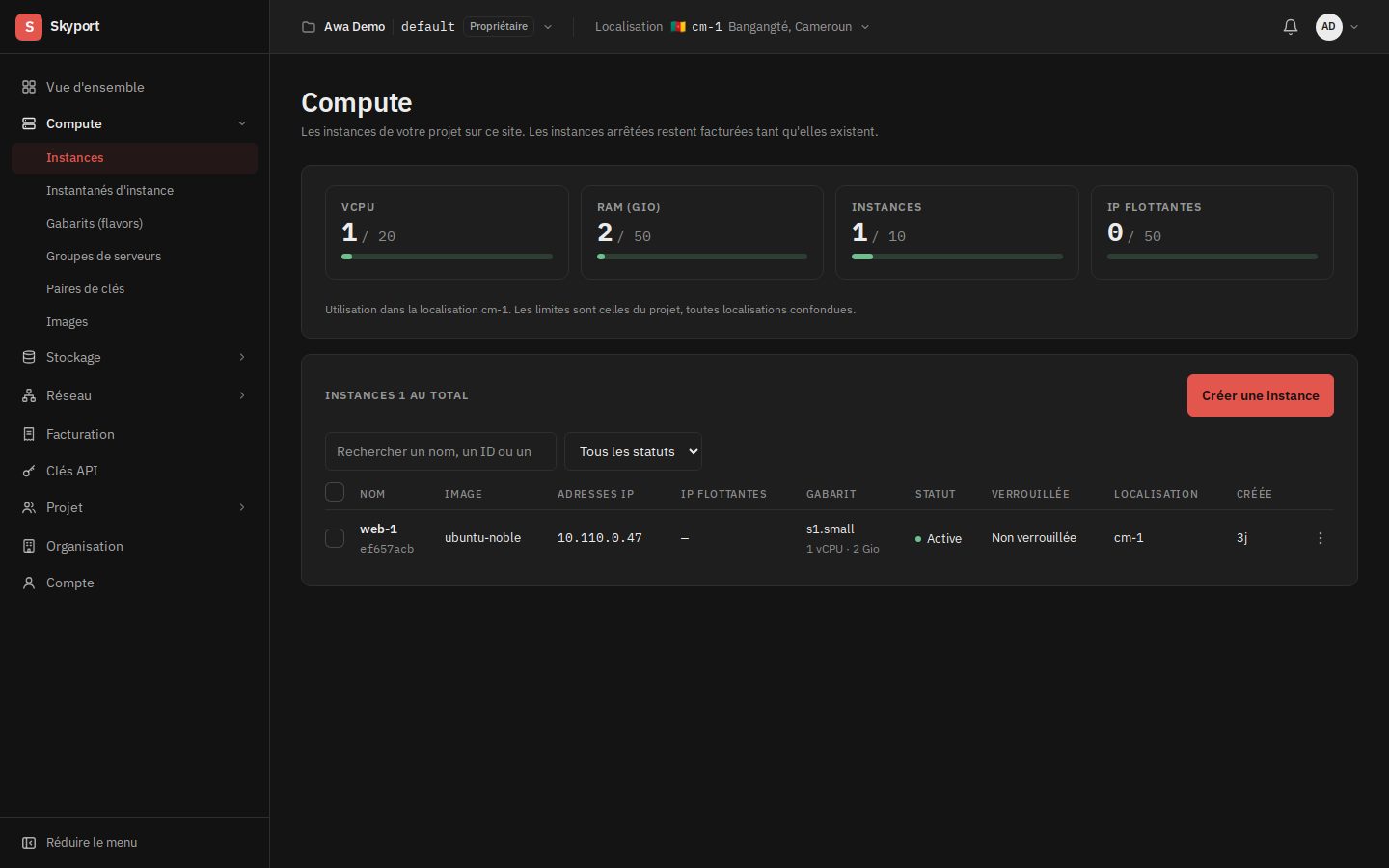
Task: Navigate to Paires de clés
Action: click(x=134, y=289)
